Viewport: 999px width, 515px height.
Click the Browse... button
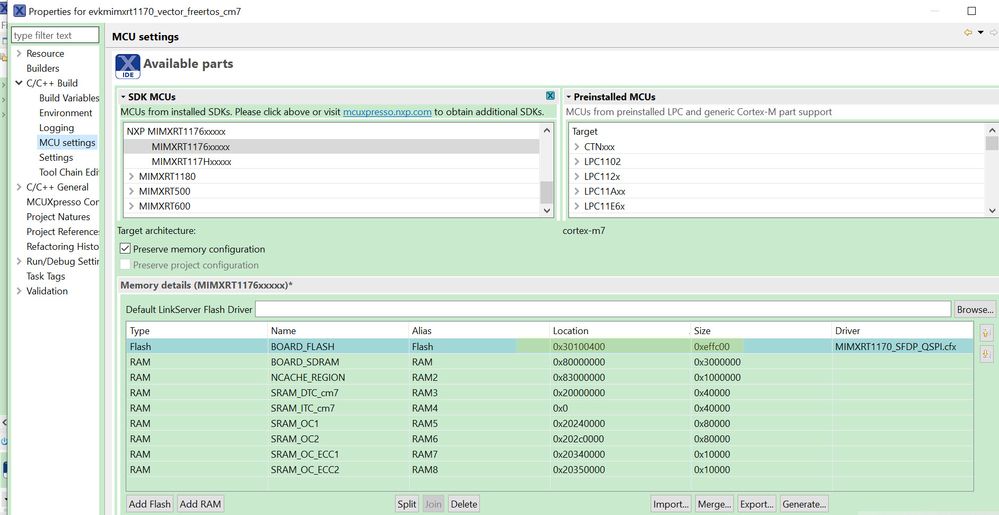tap(975, 309)
